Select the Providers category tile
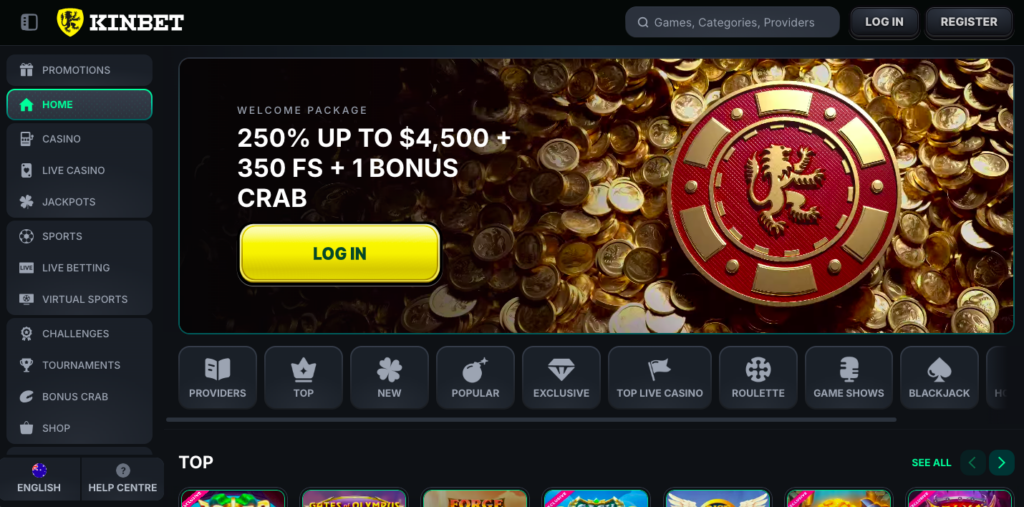 coord(217,378)
